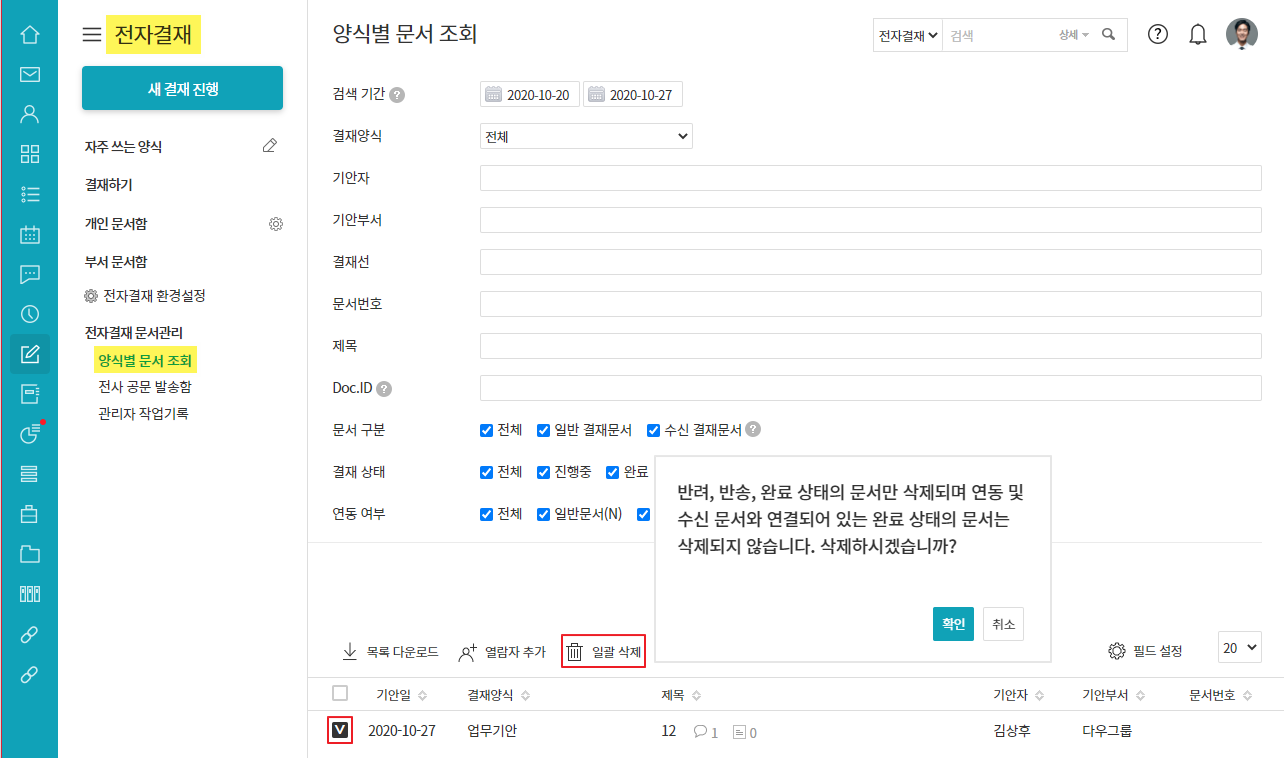This screenshot has width=1284, height=758.
Task: Toggle the 진행중 status checkbox
Action: point(544,472)
